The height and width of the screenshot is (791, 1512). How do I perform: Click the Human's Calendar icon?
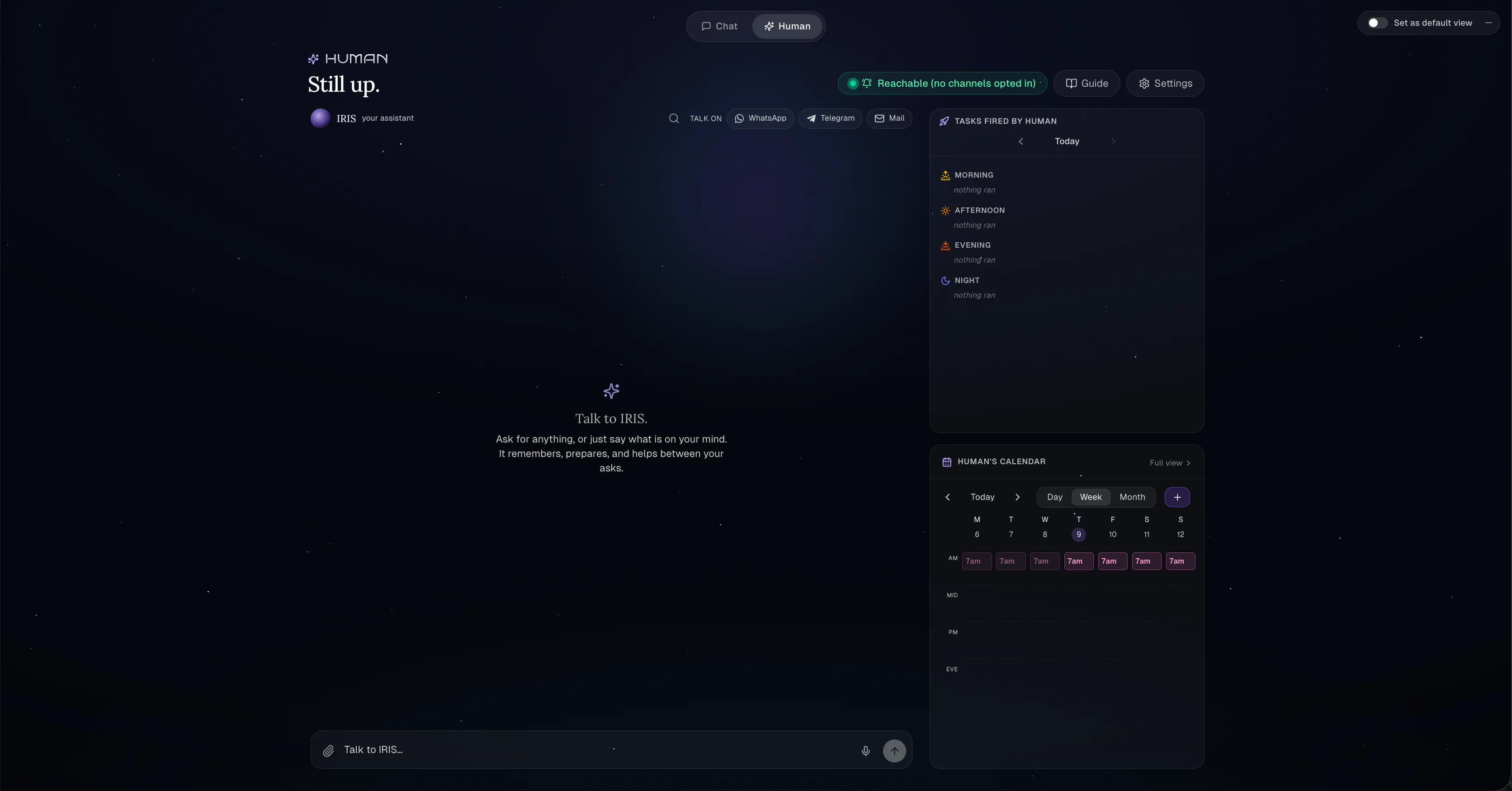[947, 462]
